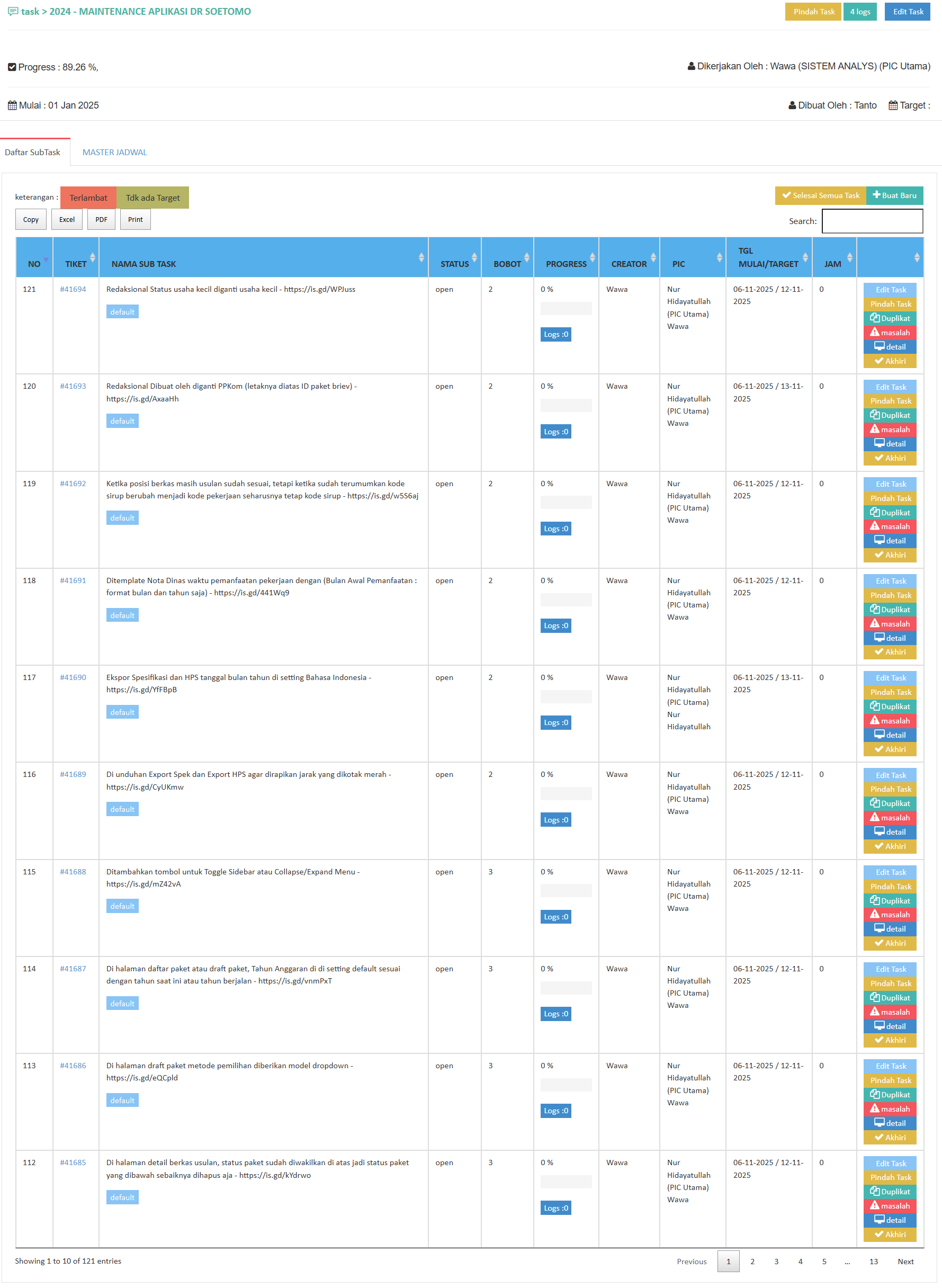
Task: Click the top Pindah Task button
Action: pyautogui.click(x=813, y=12)
